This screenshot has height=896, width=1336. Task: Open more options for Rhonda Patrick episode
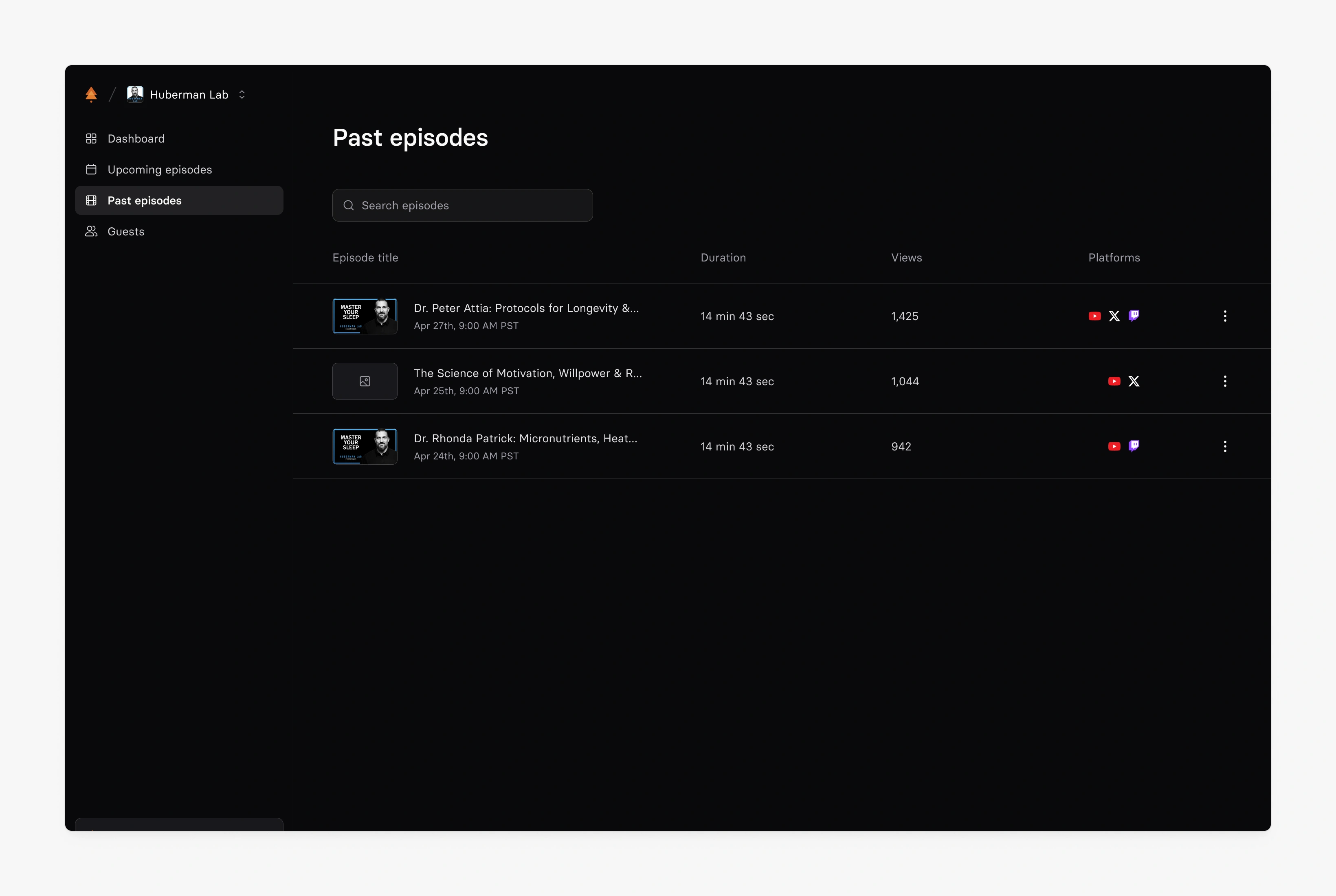click(1224, 446)
